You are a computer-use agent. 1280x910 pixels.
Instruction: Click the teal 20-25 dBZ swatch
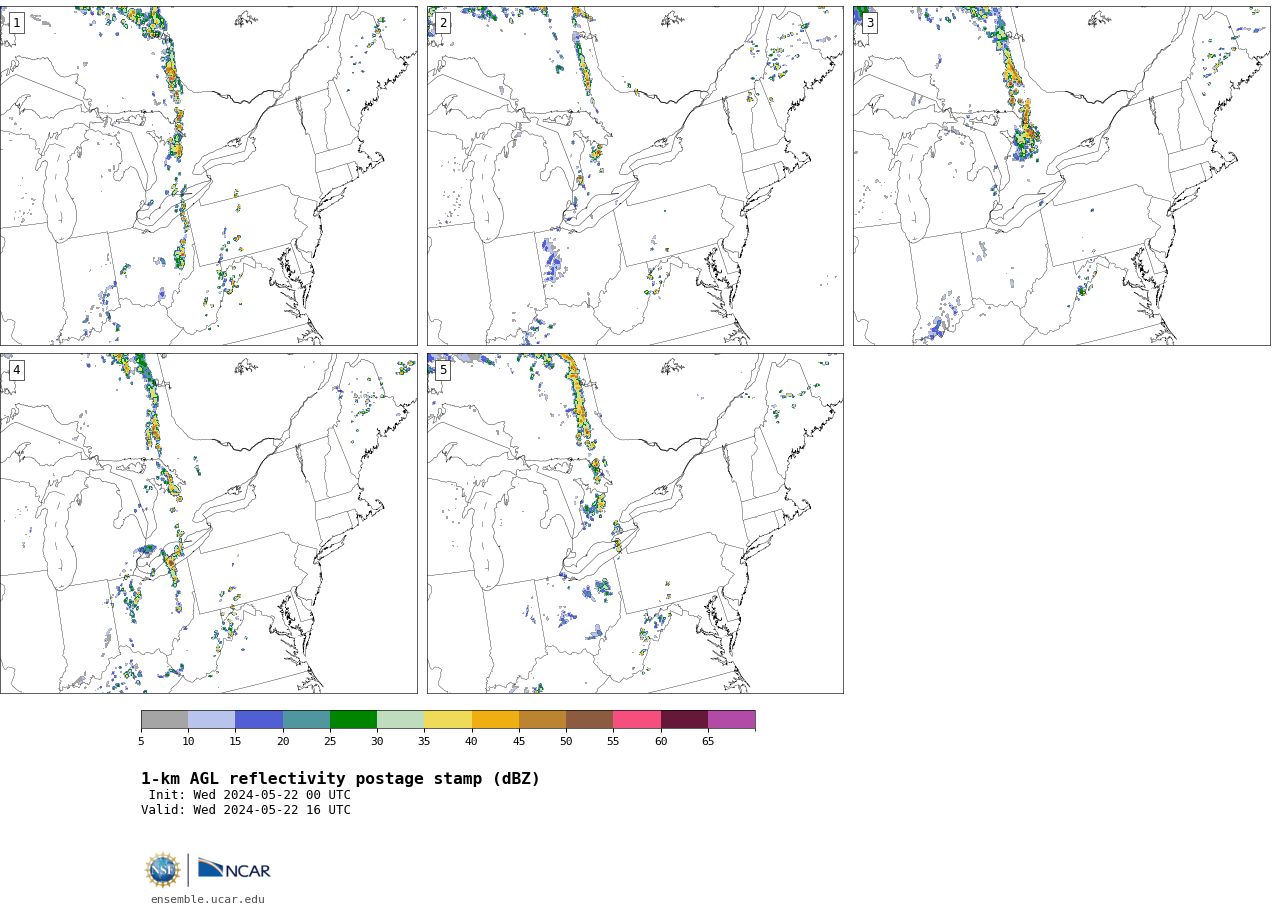[306, 720]
